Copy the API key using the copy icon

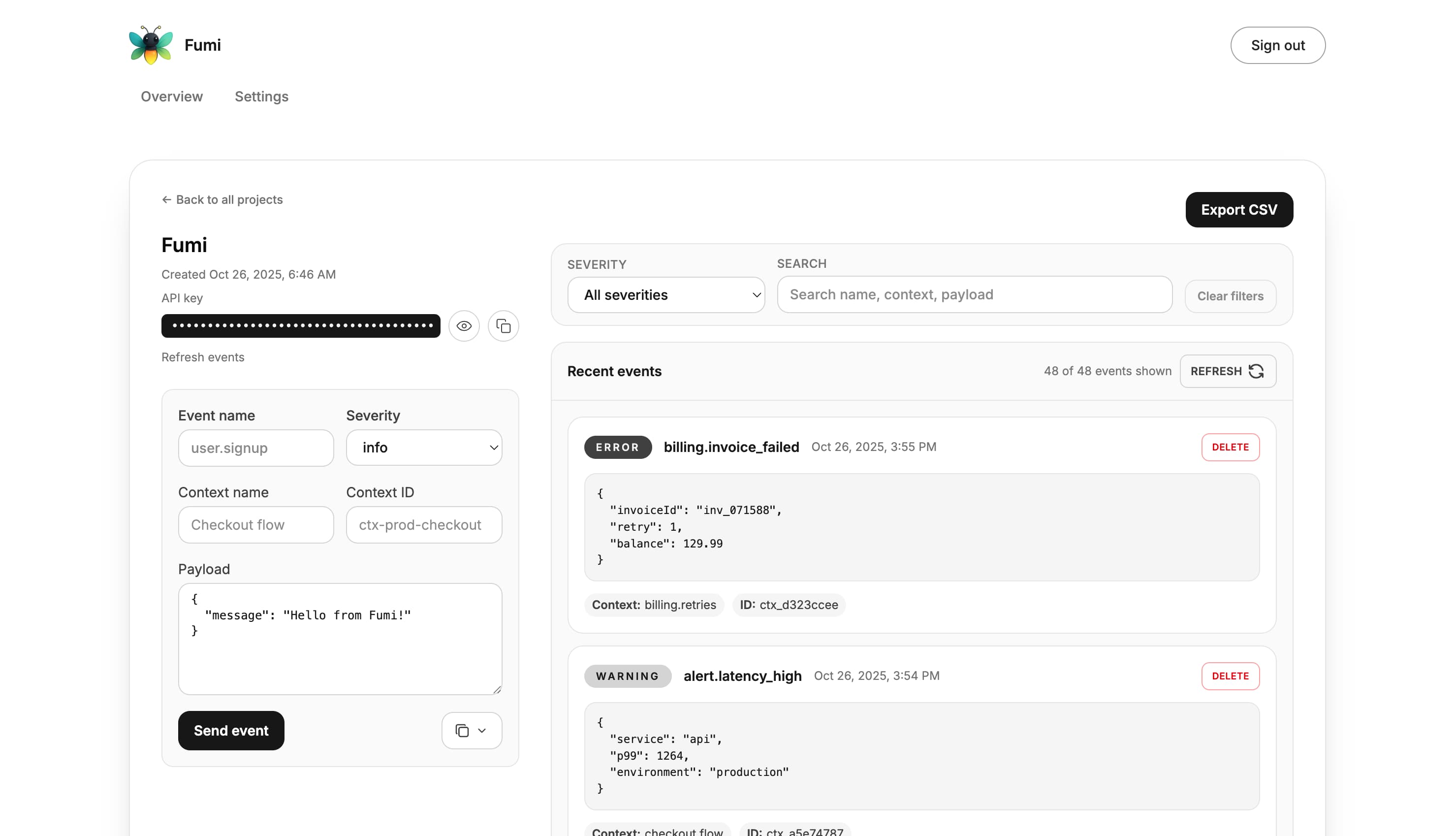[x=504, y=325]
